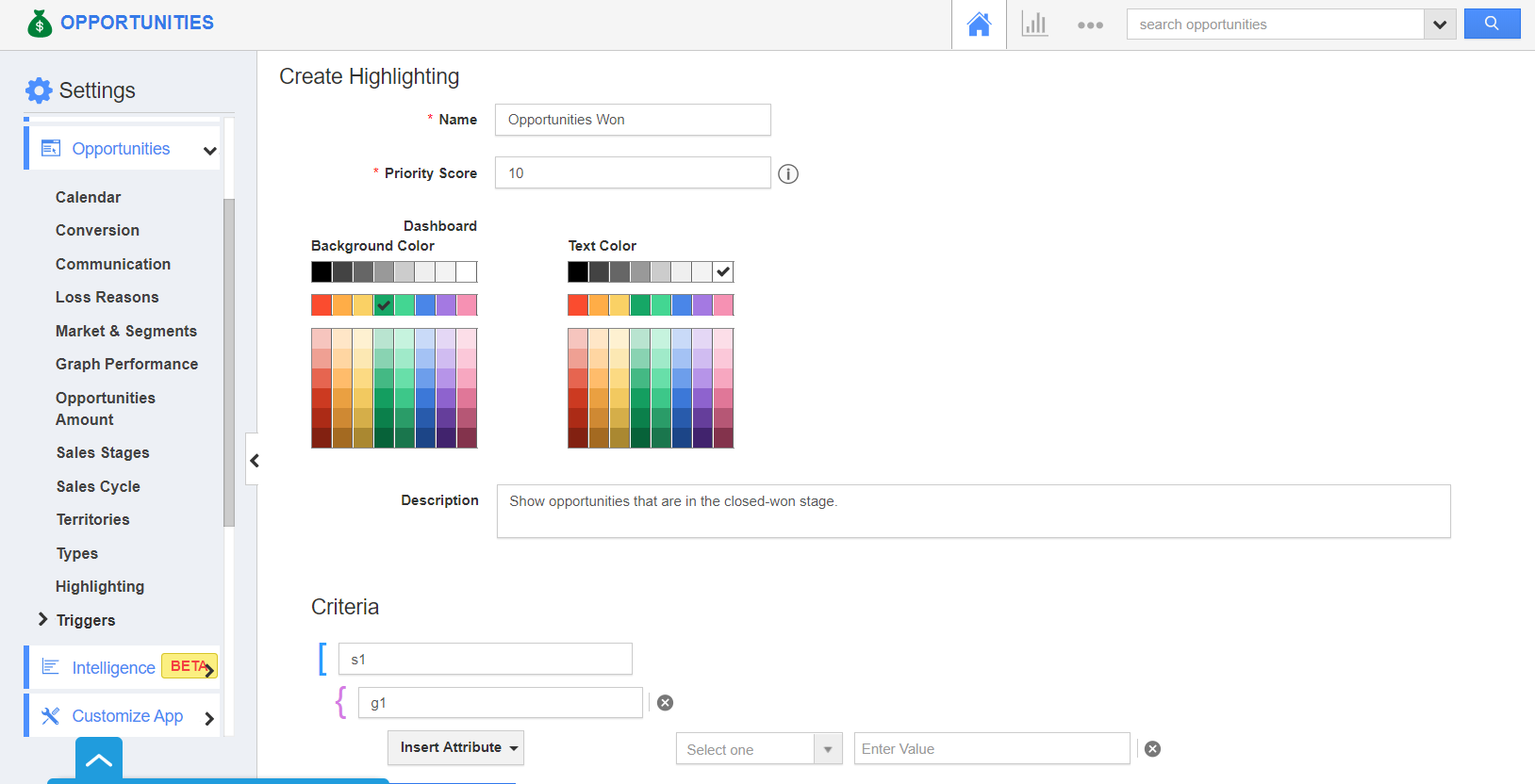Open the Highlighting settings page
Viewport: 1535px width, 784px height.
coord(100,586)
